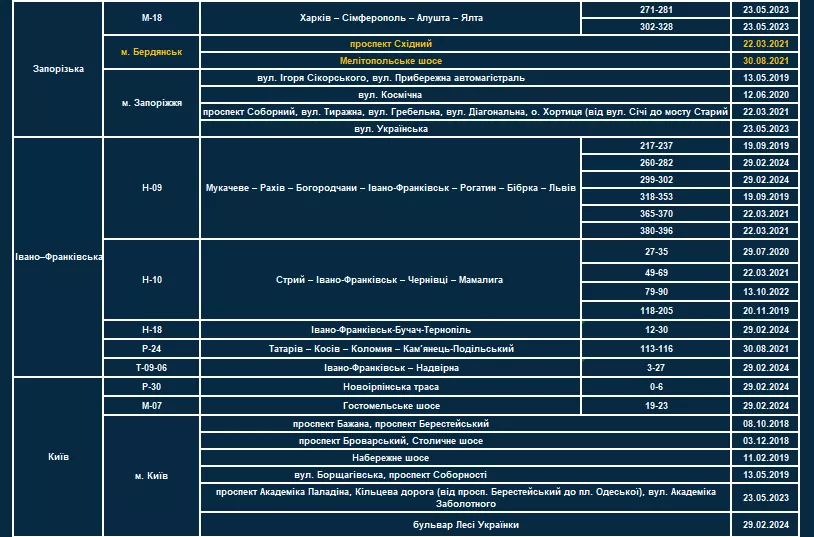Viewport: 814px width, 537px height.
Task: Click the Мукачеве – Рахів – Львів route name
Action: coord(391,188)
